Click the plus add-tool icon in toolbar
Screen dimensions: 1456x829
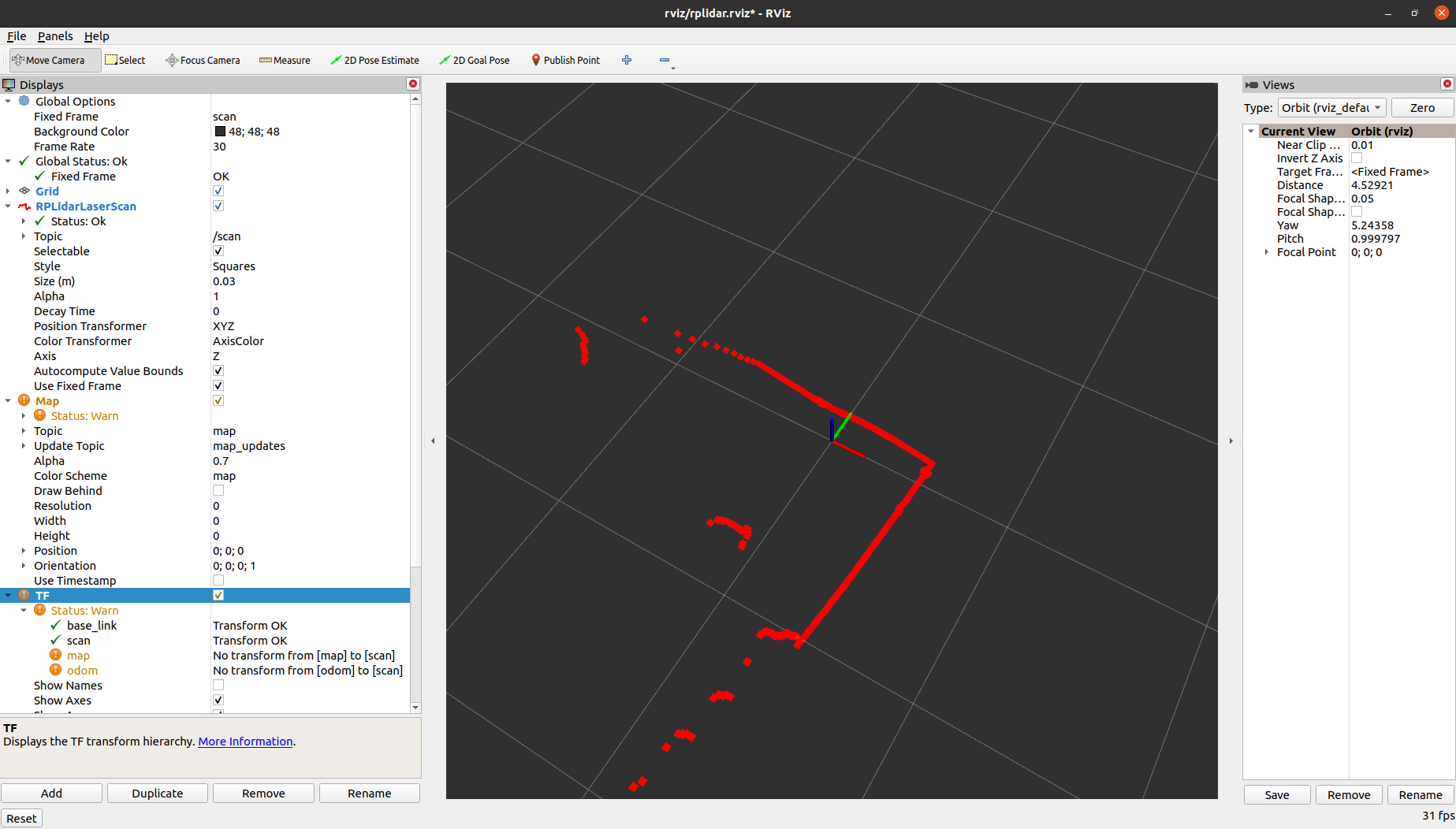pos(627,60)
